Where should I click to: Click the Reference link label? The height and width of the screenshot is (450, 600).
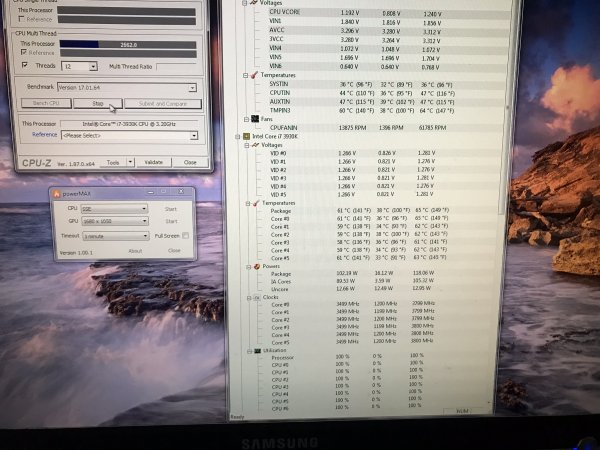(44, 135)
